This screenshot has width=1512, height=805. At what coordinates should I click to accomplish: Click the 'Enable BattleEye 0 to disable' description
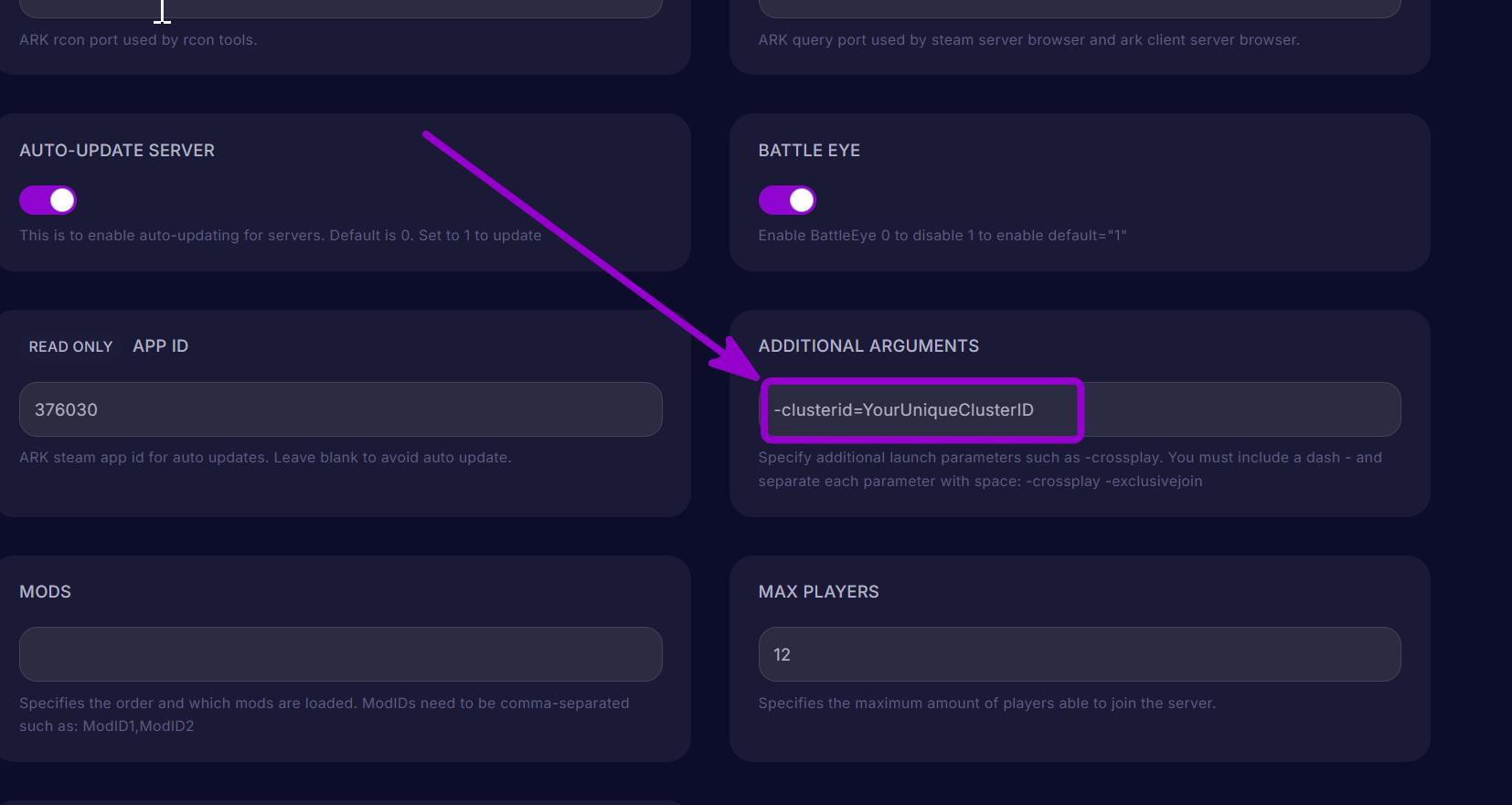pos(942,236)
